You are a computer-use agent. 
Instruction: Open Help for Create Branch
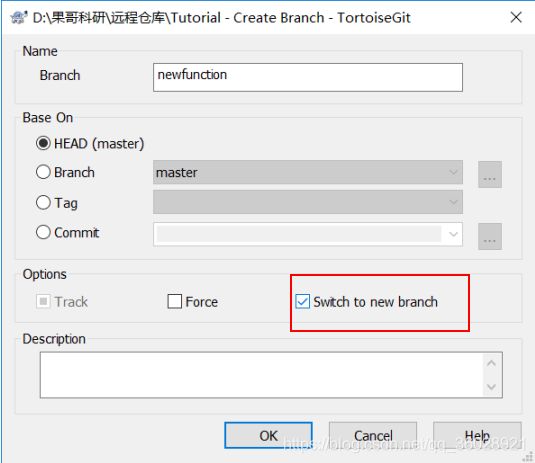tap(477, 435)
